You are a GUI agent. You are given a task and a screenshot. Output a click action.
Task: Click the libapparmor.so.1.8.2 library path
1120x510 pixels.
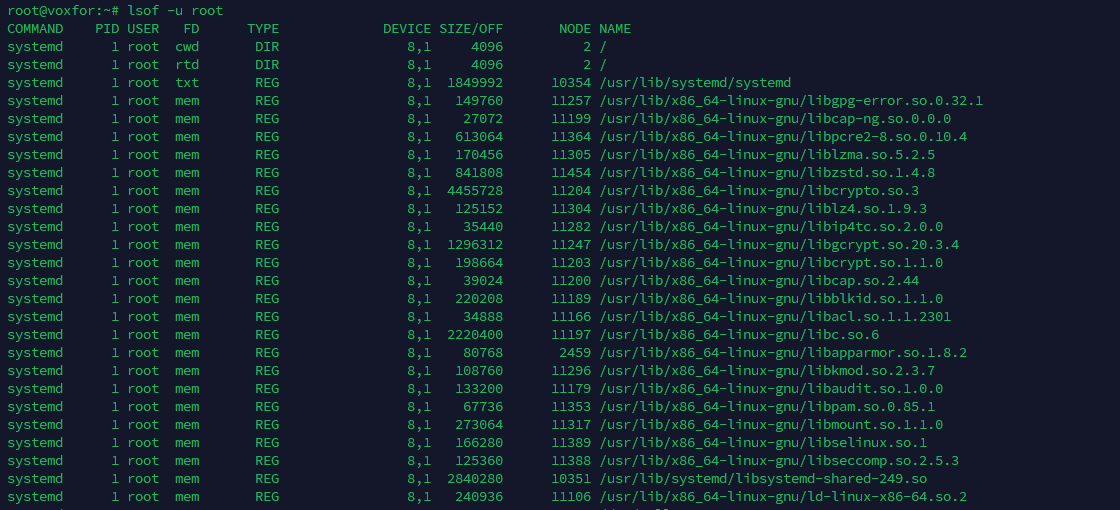click(783, 353)
